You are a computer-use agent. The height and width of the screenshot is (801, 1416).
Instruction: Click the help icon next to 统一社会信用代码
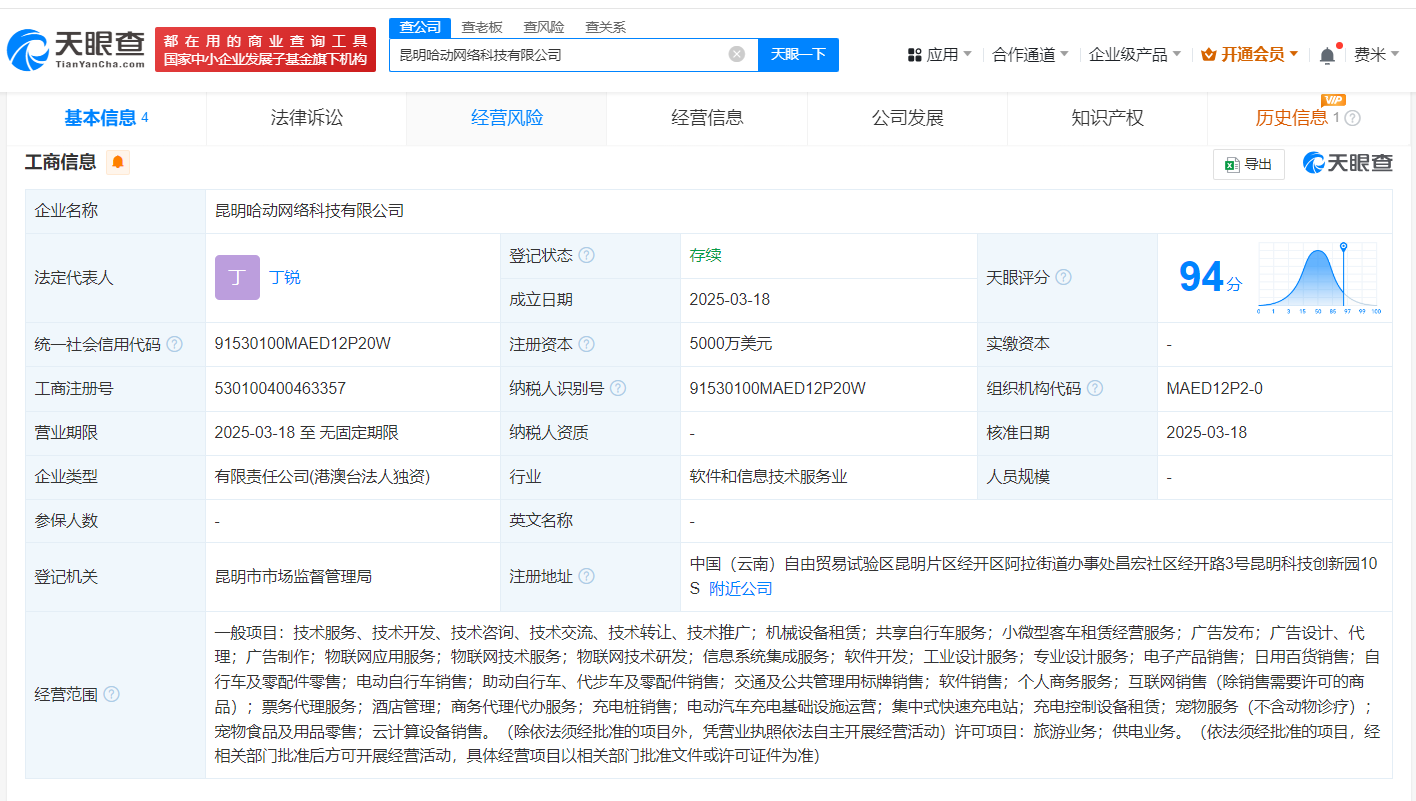pyautogui.click(x=175, y=344)
